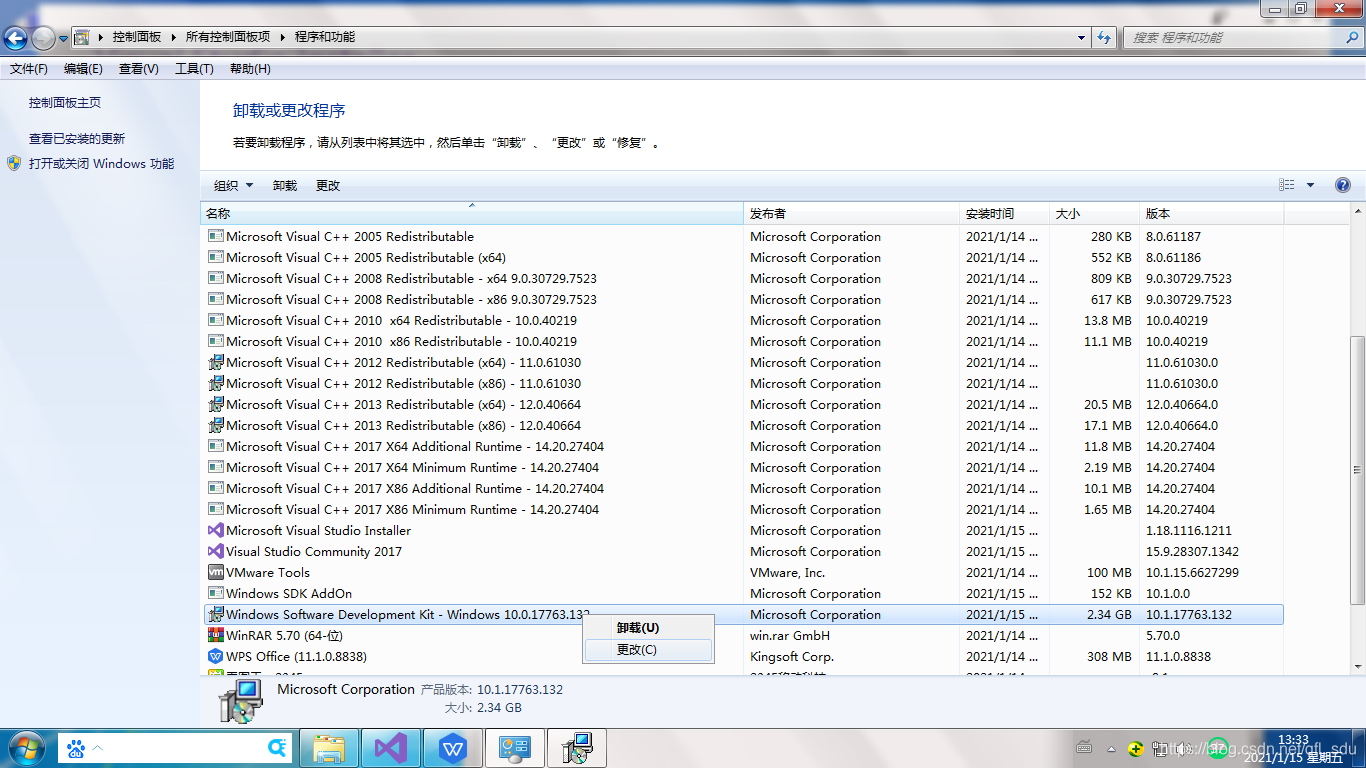Choose 更改(C) from the context menu
Viewport: 1366px width, 768px height.
coord(648,650)
